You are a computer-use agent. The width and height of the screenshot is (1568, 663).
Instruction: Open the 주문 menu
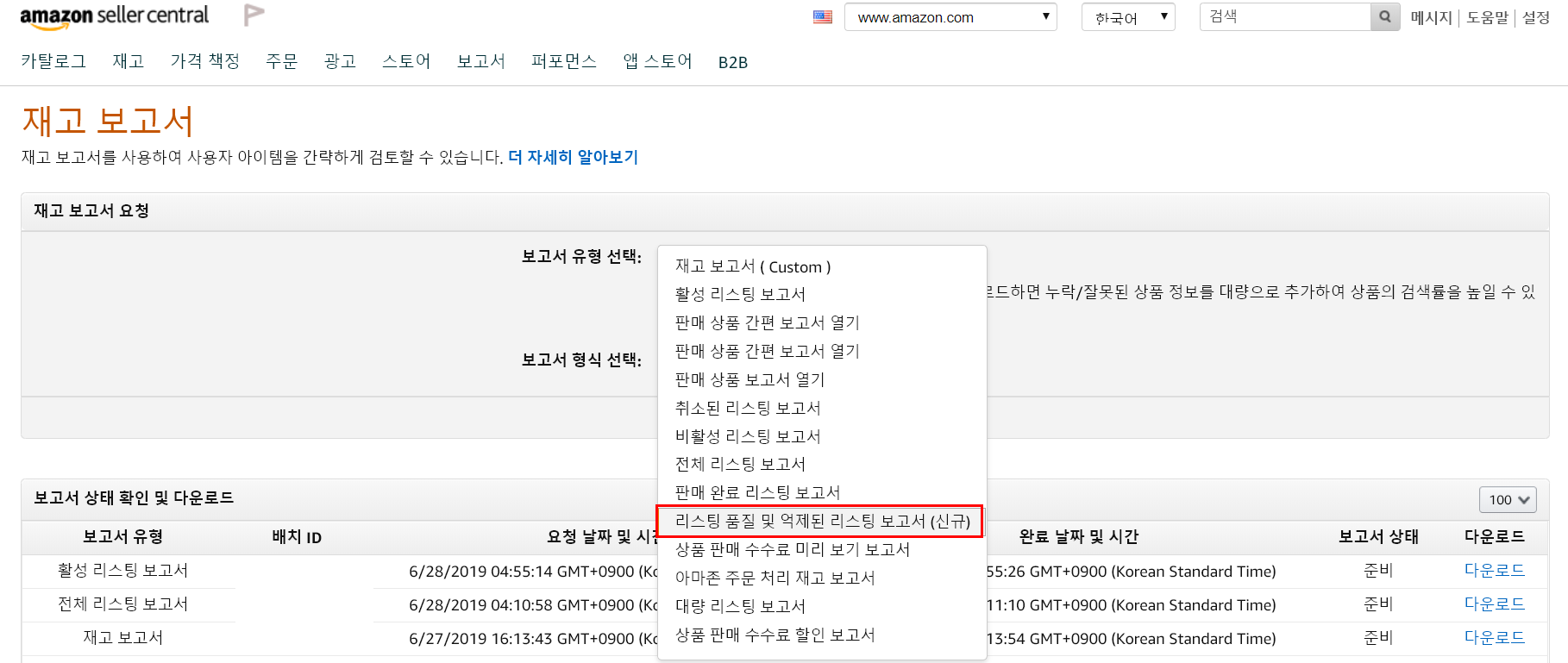[282, 61]
